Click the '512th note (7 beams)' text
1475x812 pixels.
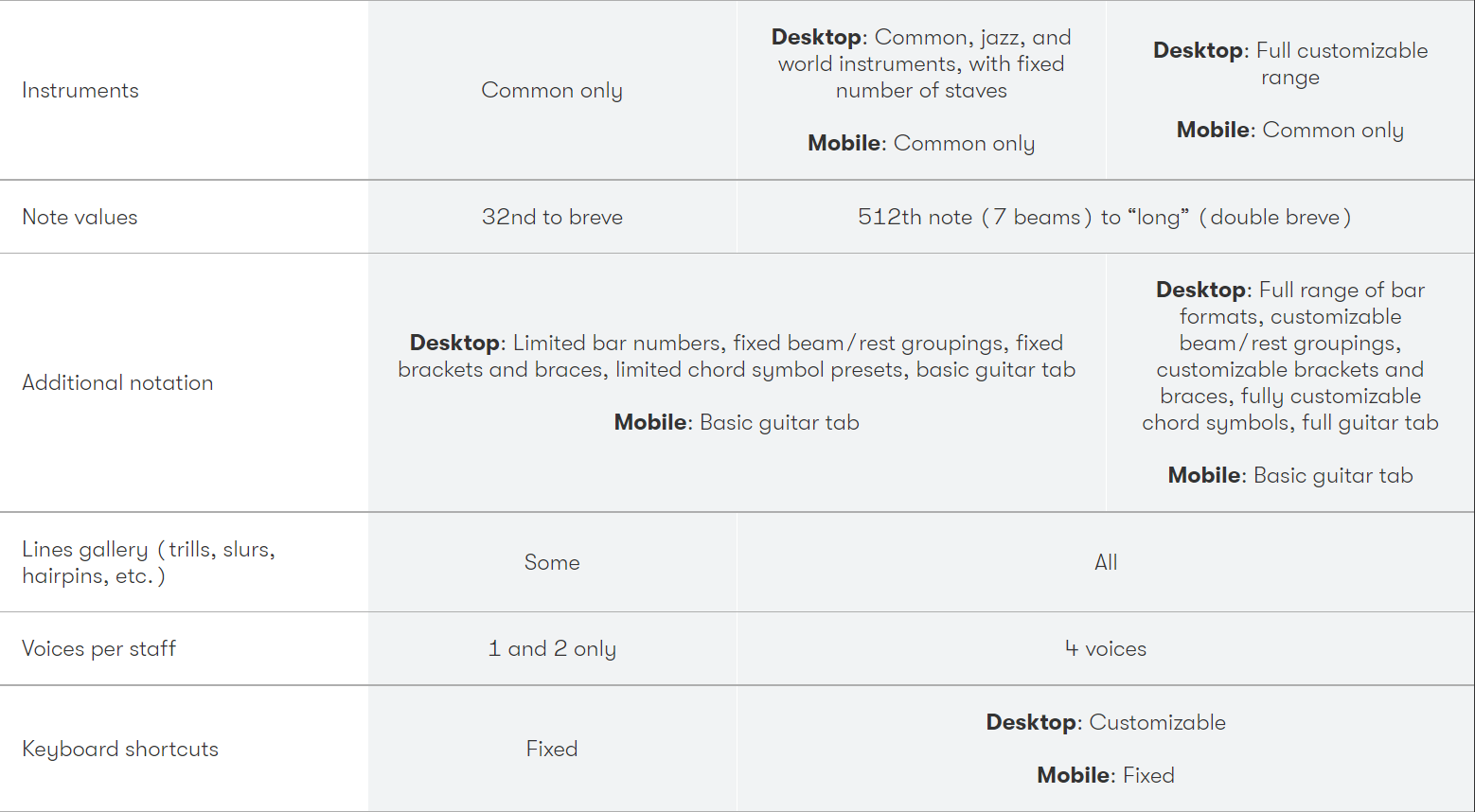pyautogui.click(x=974, y=218)
